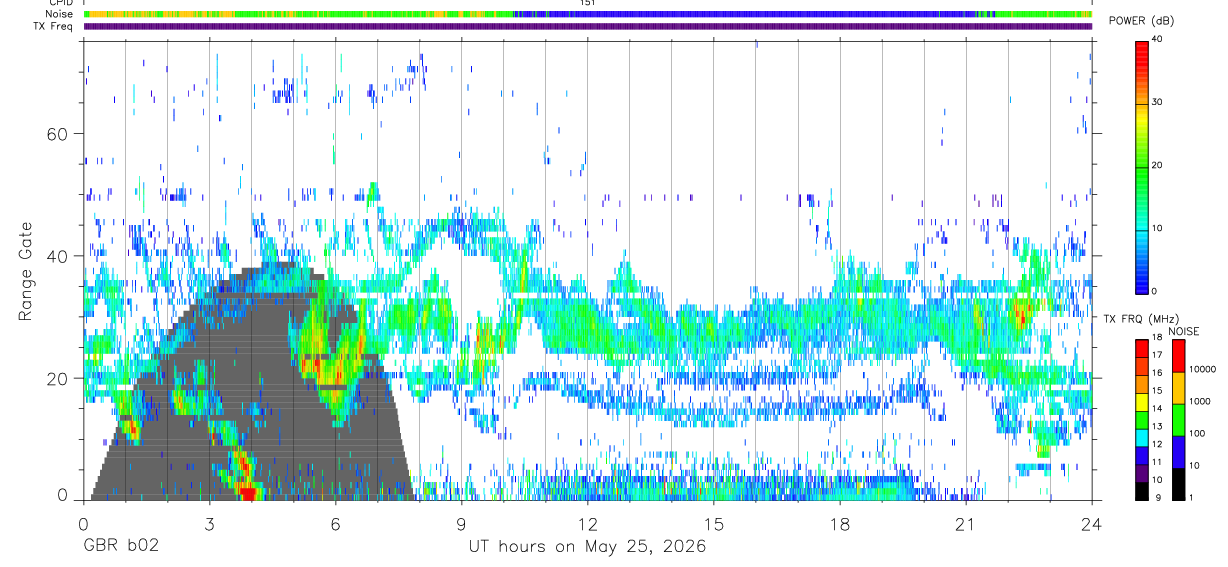The height and width of the screenshot is (567, 1228).
Task: Click the NOISE color scale bar
Action: [x=1177, y=419]
